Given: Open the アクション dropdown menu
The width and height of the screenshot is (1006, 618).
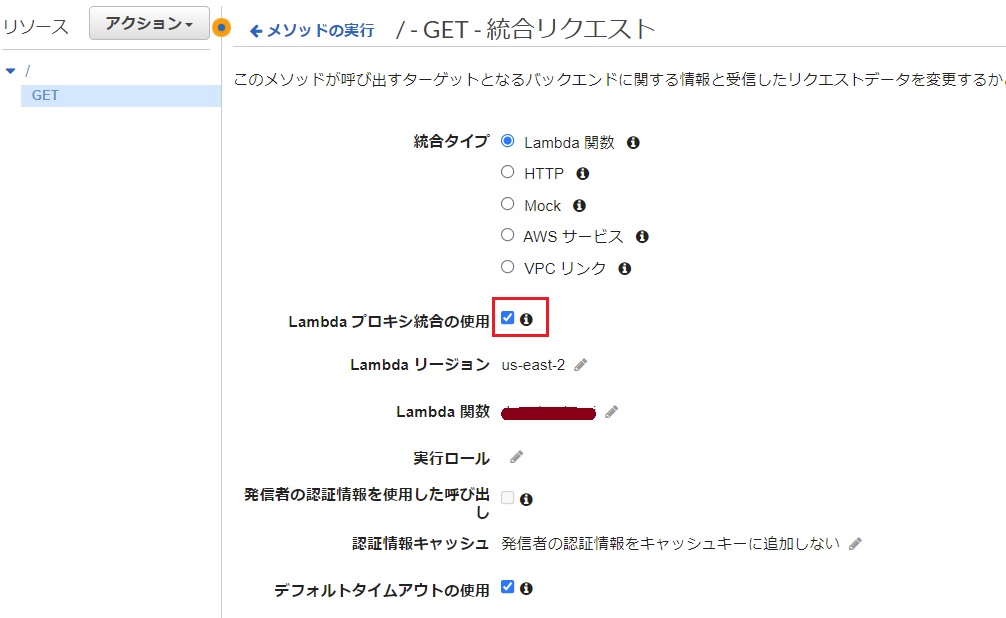Looking at the screenshot, I should coord(148,23).
